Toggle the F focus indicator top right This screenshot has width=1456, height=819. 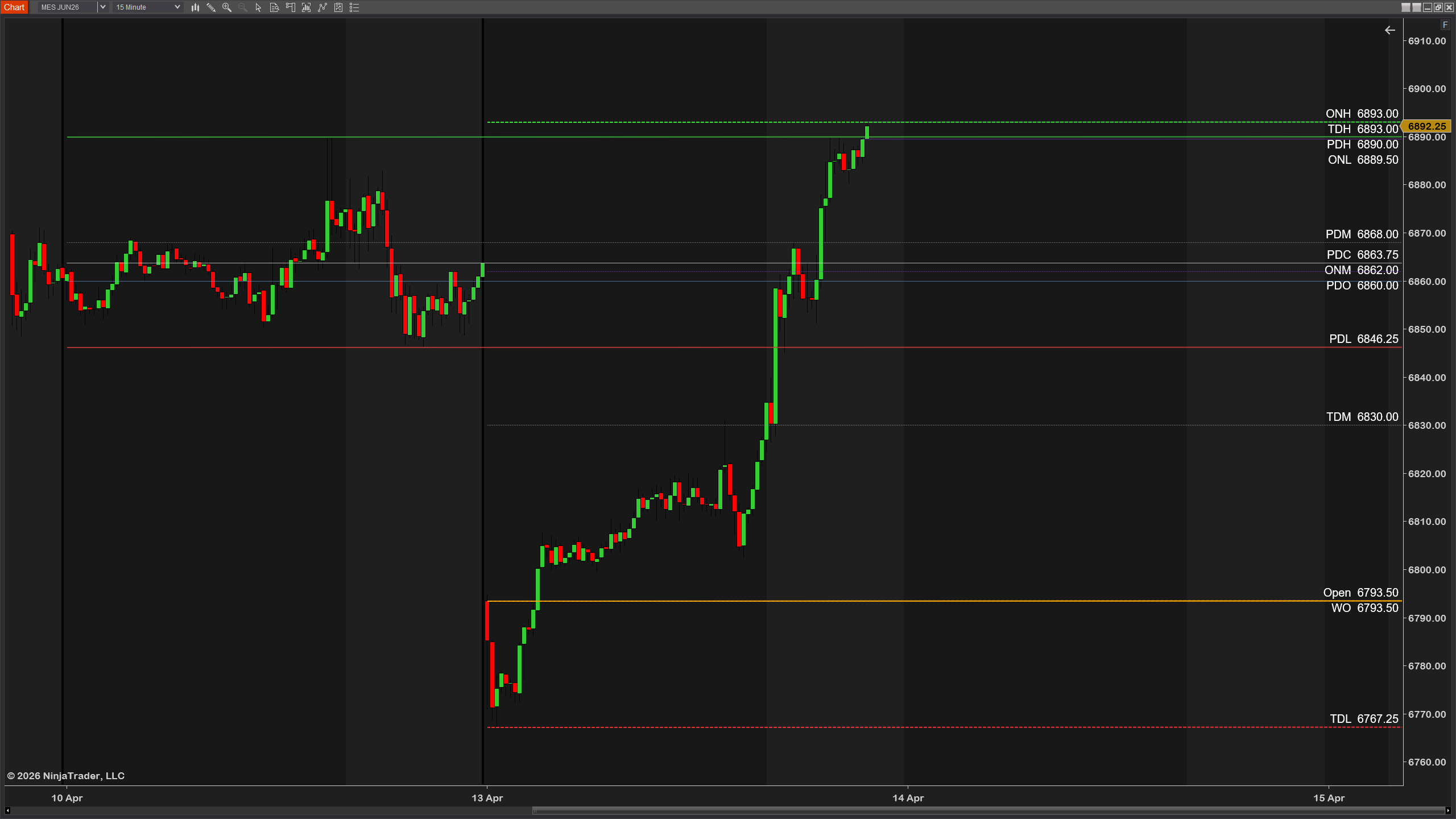[1445, 25]
